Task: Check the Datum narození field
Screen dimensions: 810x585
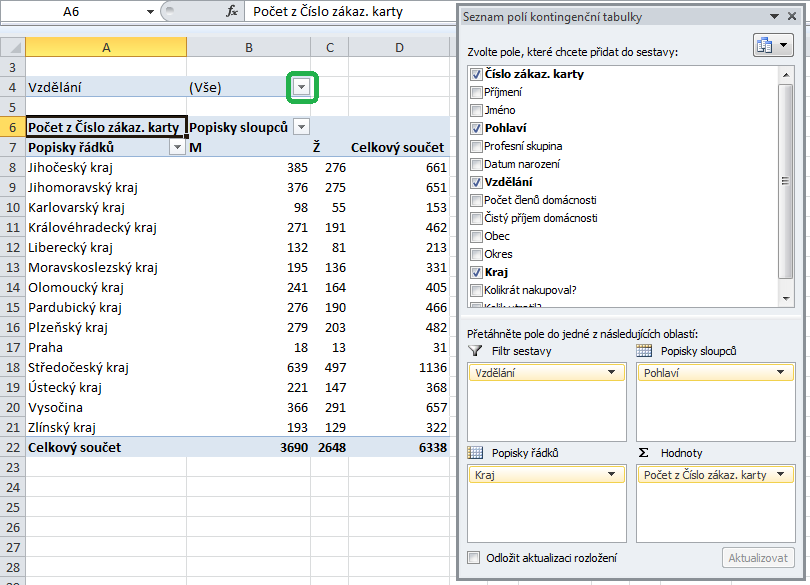Action: point(476,164)
